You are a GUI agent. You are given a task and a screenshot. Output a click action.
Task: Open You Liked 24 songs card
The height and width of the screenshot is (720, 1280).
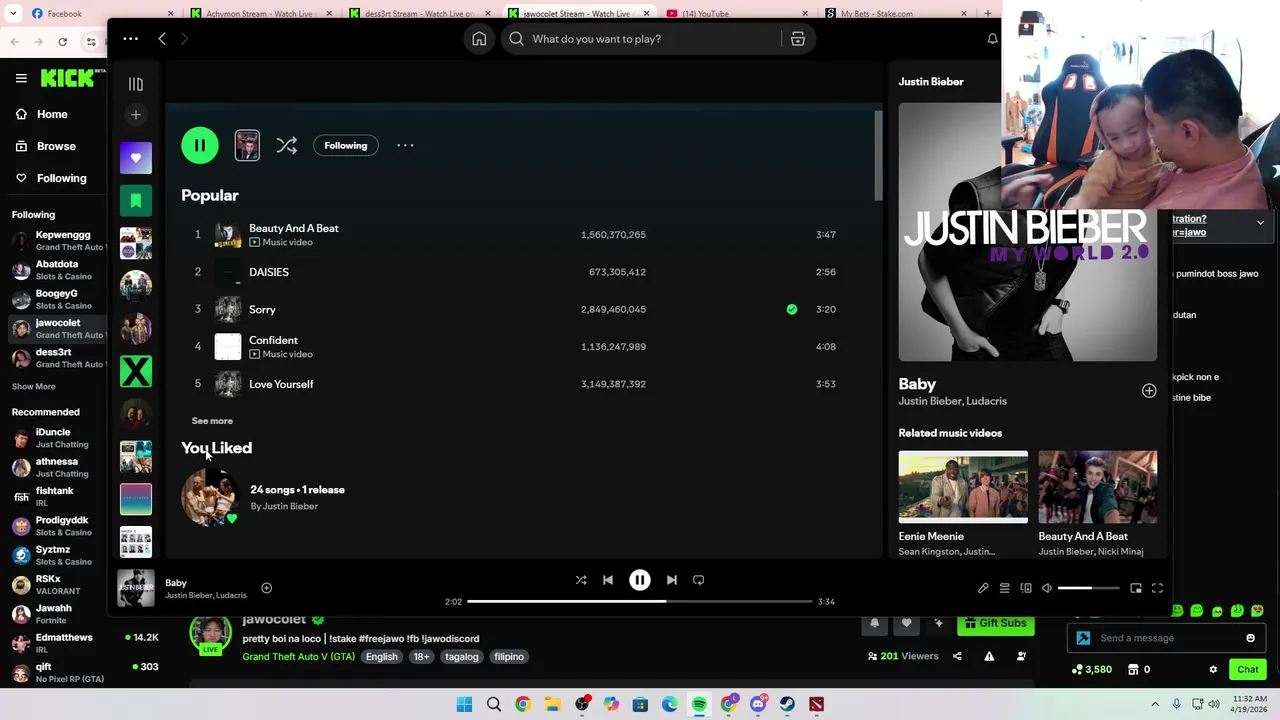tap(265, 497)
